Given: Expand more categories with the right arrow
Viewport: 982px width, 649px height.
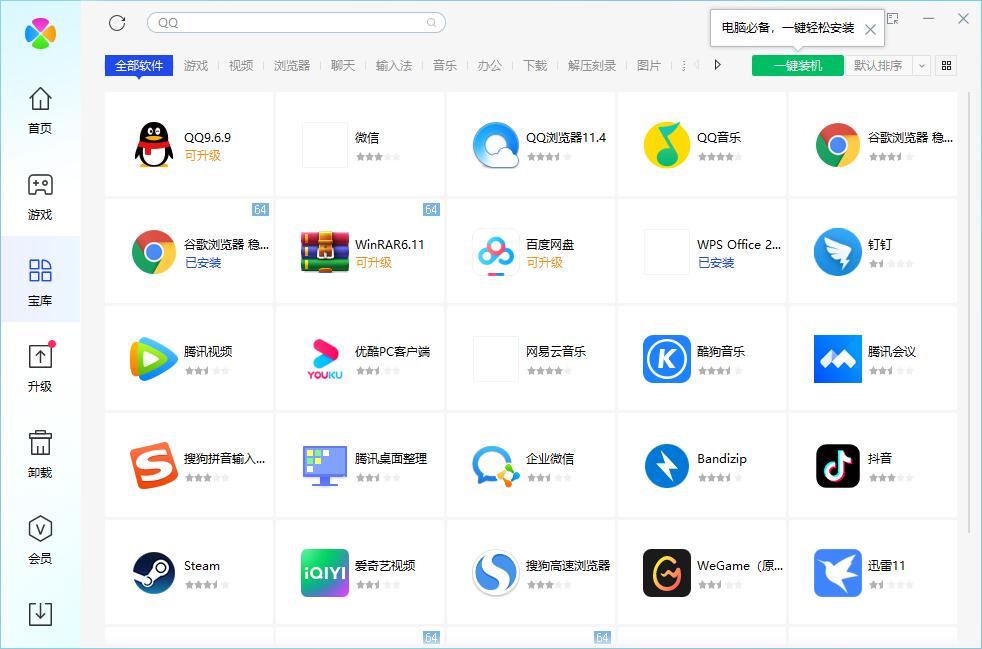Looking at the screenshot, I should tap(718, 65).
